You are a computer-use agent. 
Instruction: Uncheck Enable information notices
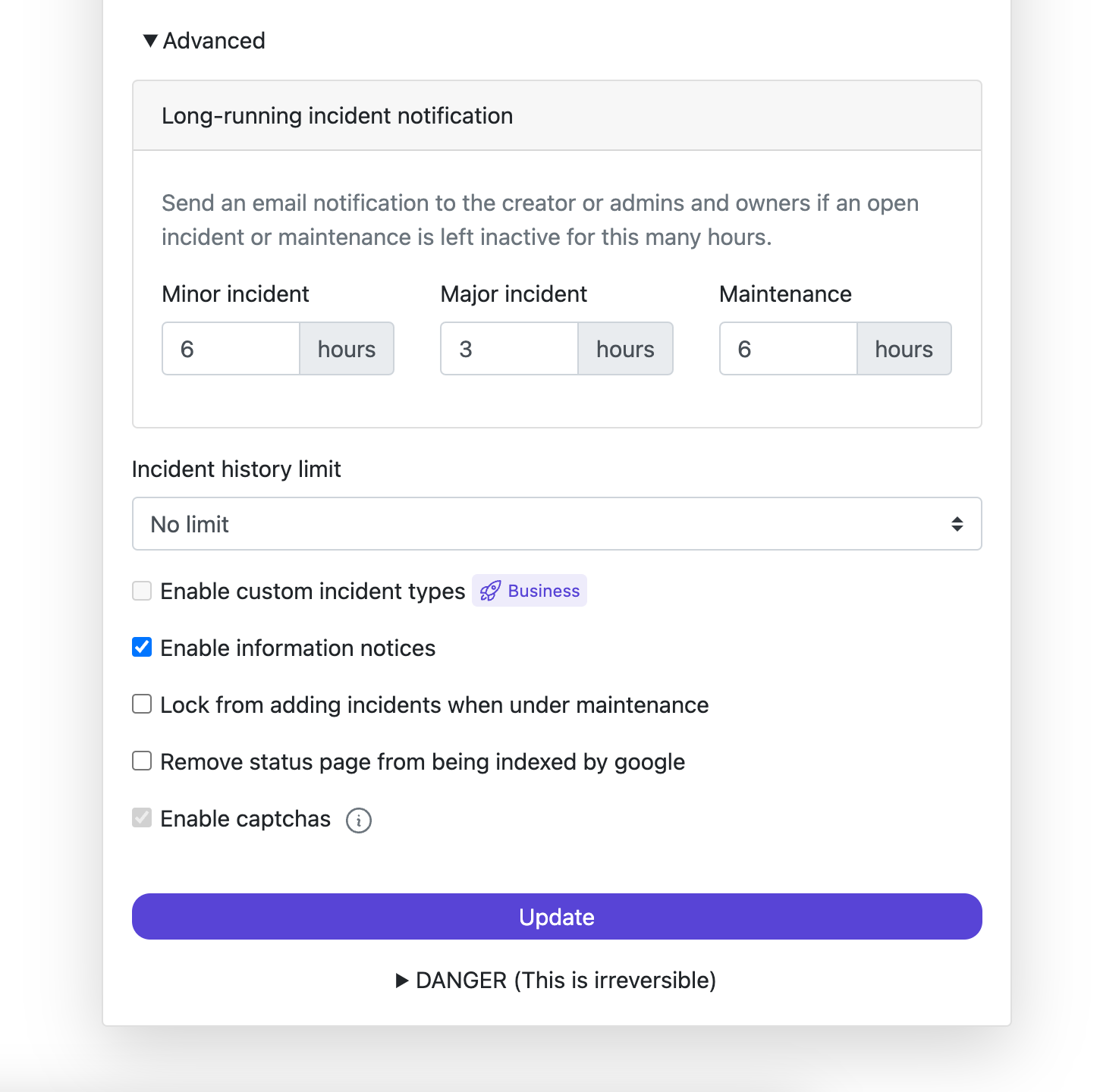click(142, 647)
